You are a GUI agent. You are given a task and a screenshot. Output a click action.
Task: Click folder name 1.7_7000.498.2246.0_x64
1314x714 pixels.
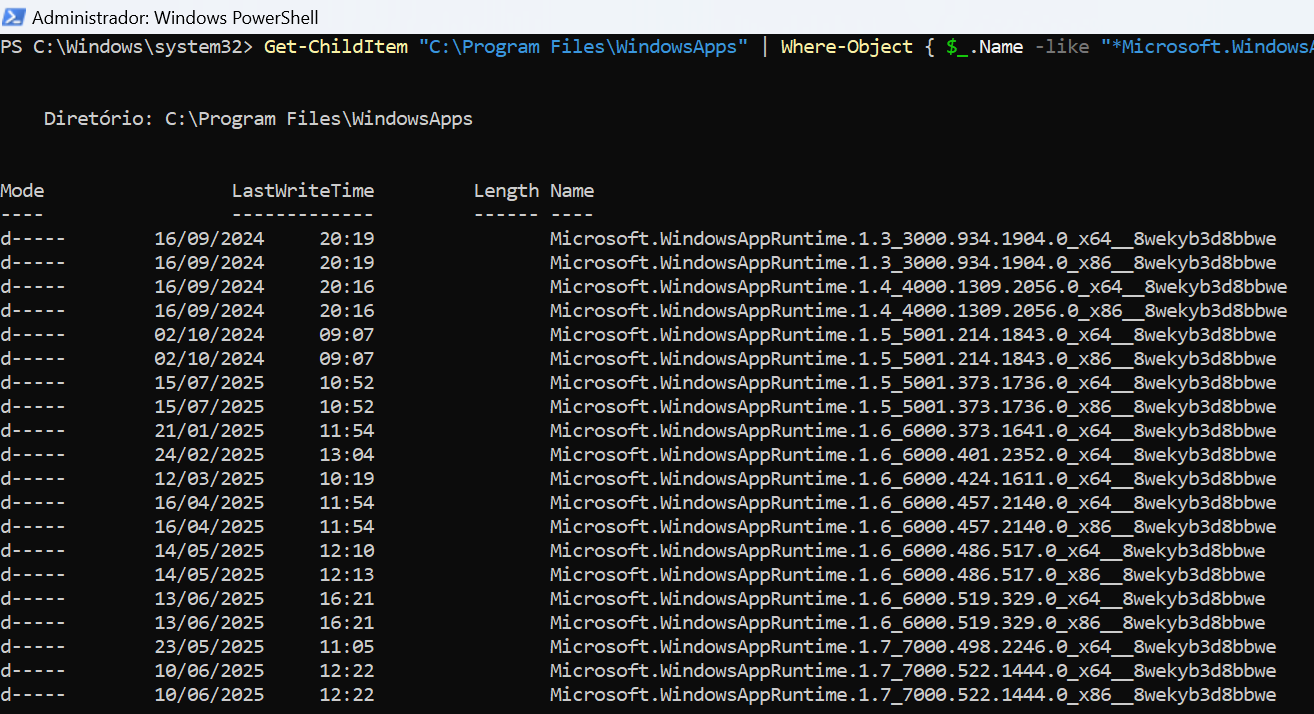[x=913, y=647]
